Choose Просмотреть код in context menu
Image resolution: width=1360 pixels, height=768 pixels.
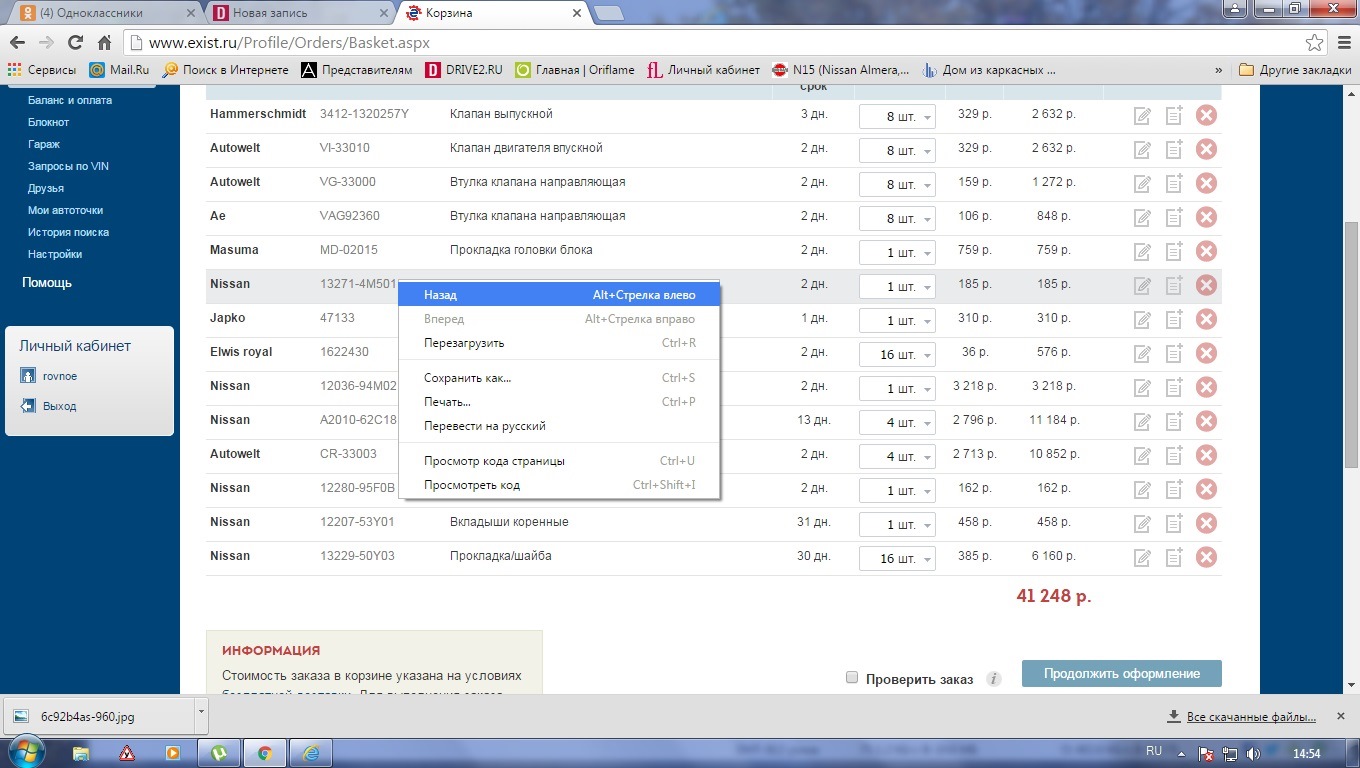click(x=559, y=485)
